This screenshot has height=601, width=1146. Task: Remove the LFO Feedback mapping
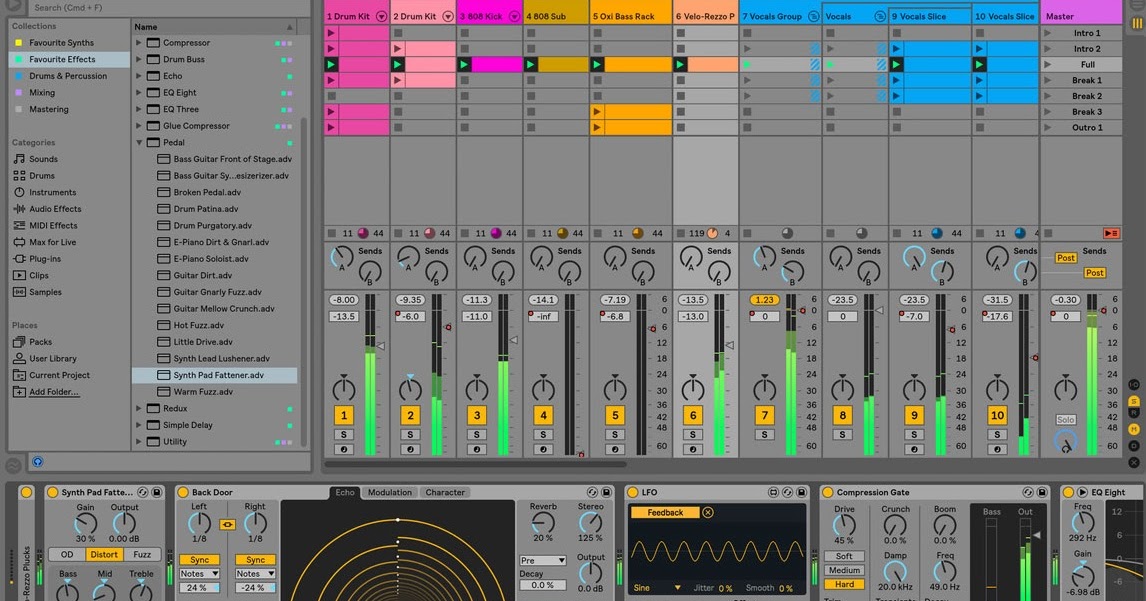point(707,513)
